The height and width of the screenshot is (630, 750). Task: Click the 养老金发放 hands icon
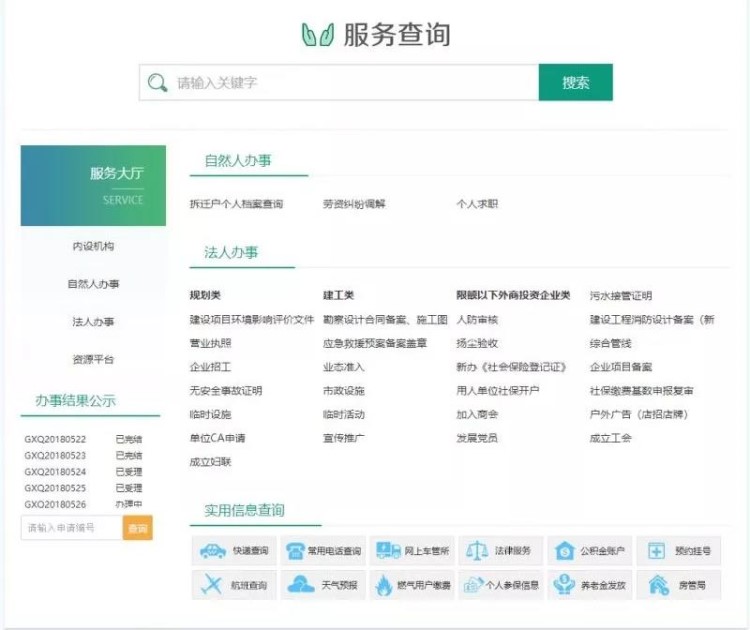pos(564,584)
